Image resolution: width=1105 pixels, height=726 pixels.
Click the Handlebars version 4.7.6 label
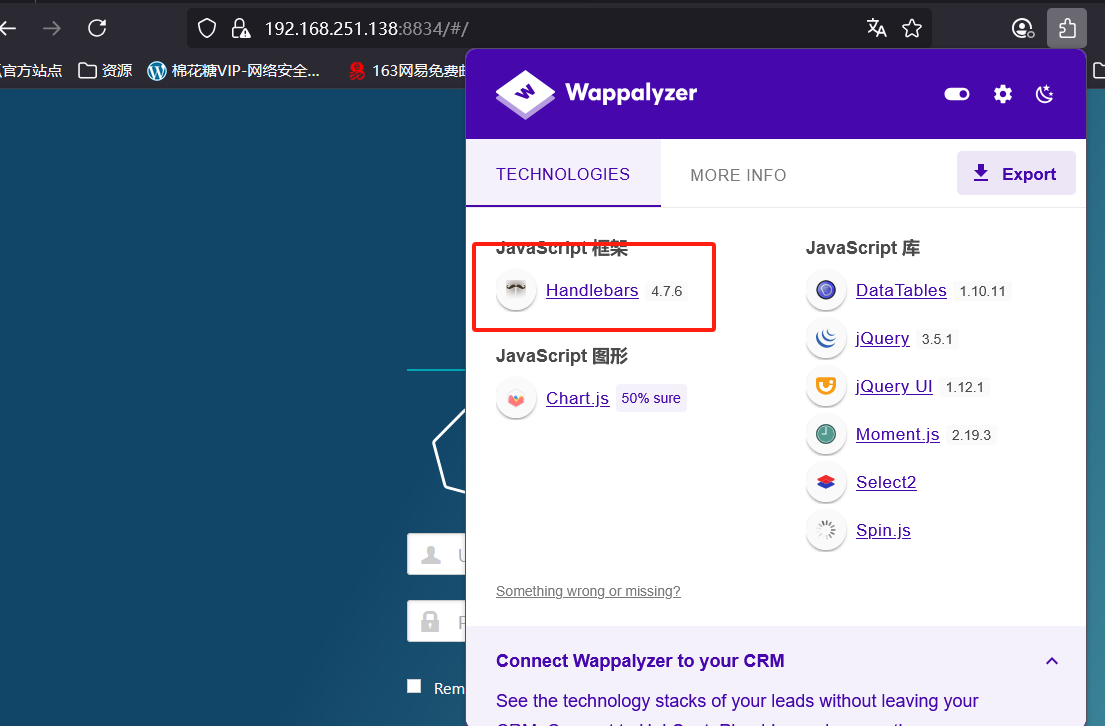(x=667, y=291)
